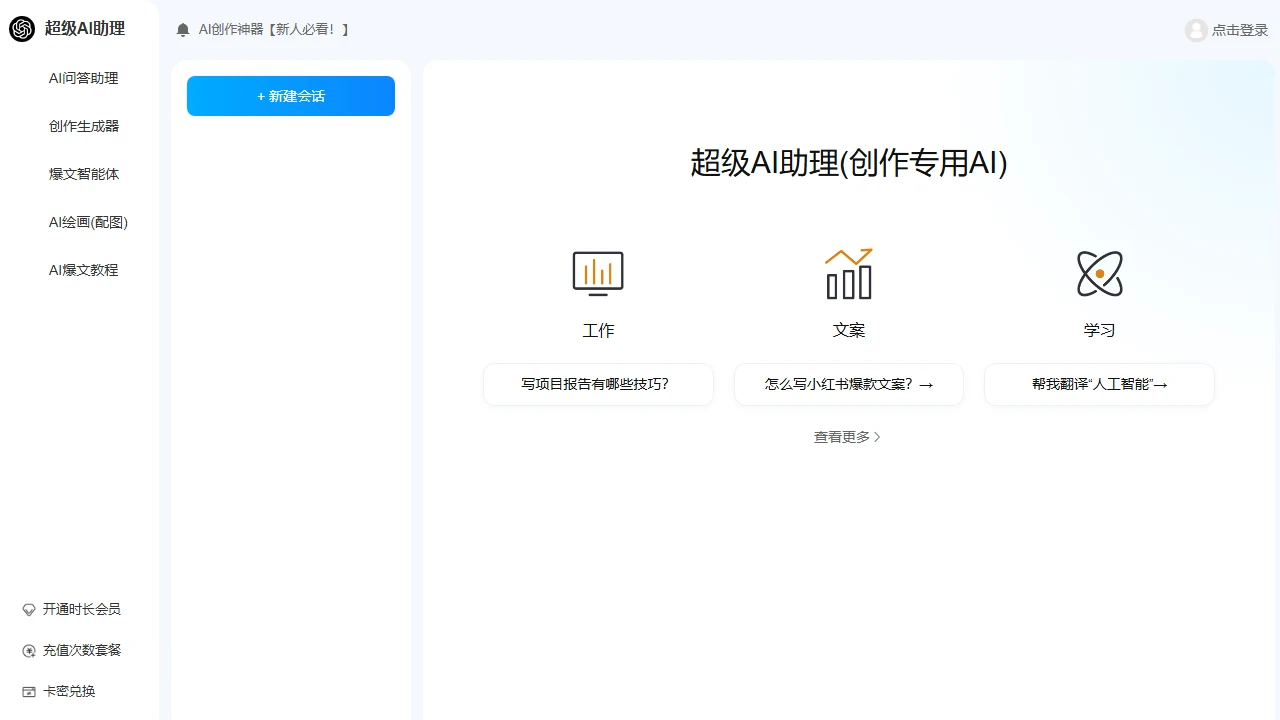The image size is (1280, 720).
Task: Click the 超级AI助理 logo icon
Action: (x=21, y=29)
